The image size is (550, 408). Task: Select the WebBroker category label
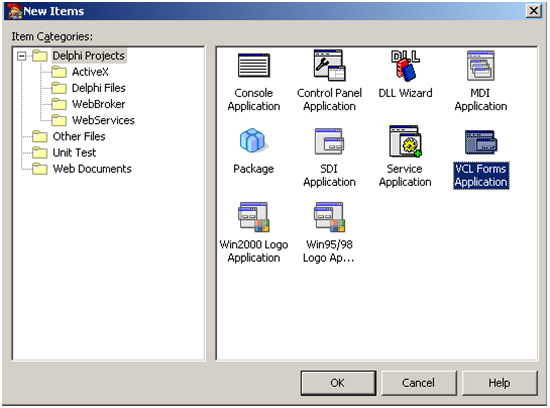coord(99,104)
